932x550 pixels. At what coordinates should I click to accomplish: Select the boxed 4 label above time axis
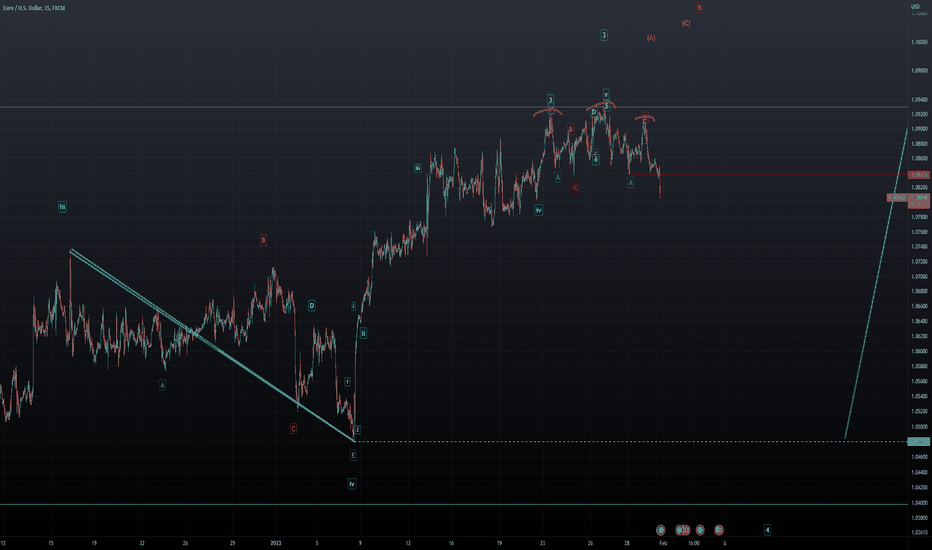pyautogui.click(x=767, y=529)
